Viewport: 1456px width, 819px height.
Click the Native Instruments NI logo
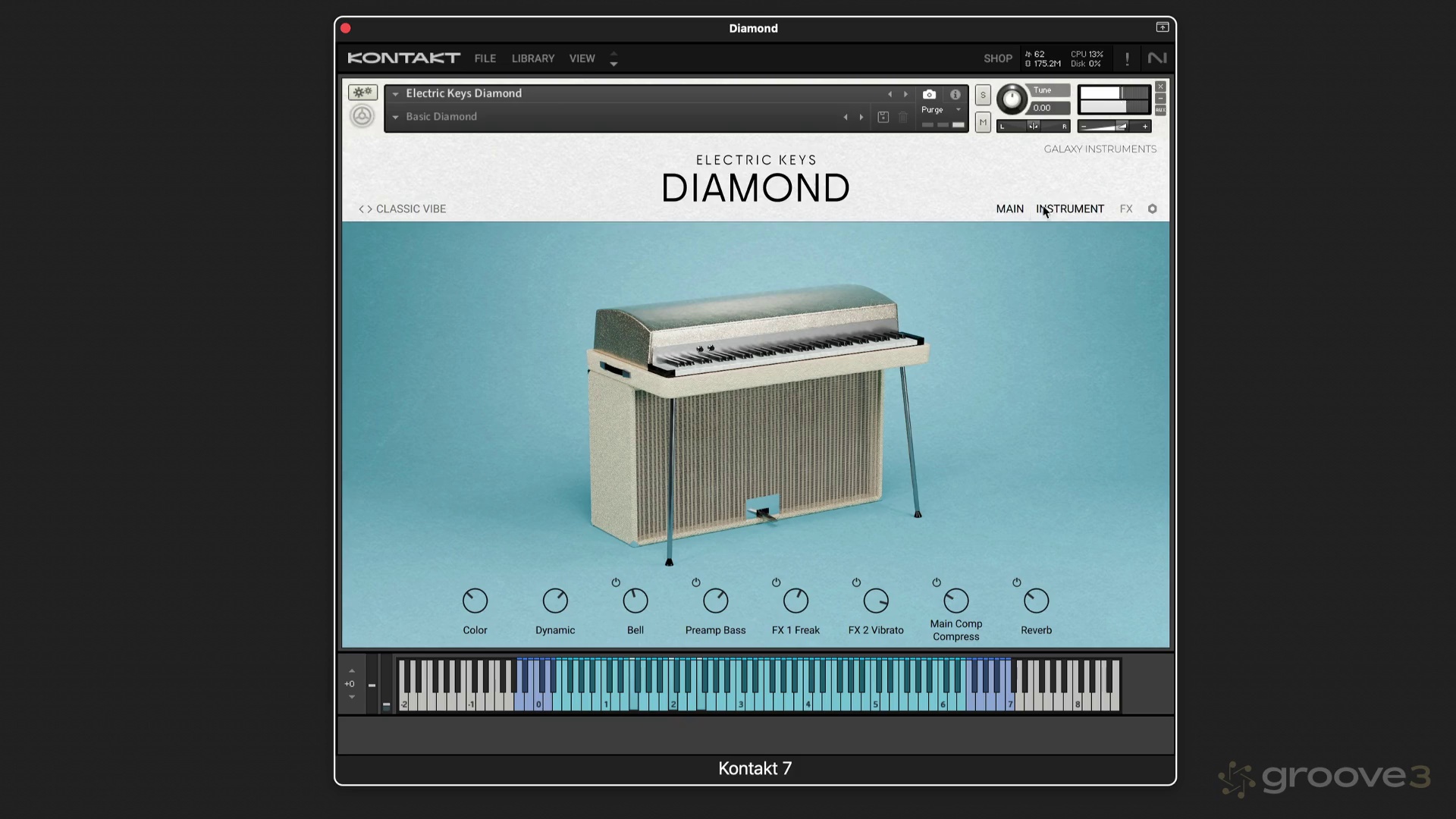pyautogui.click(x=1157, y=58)
